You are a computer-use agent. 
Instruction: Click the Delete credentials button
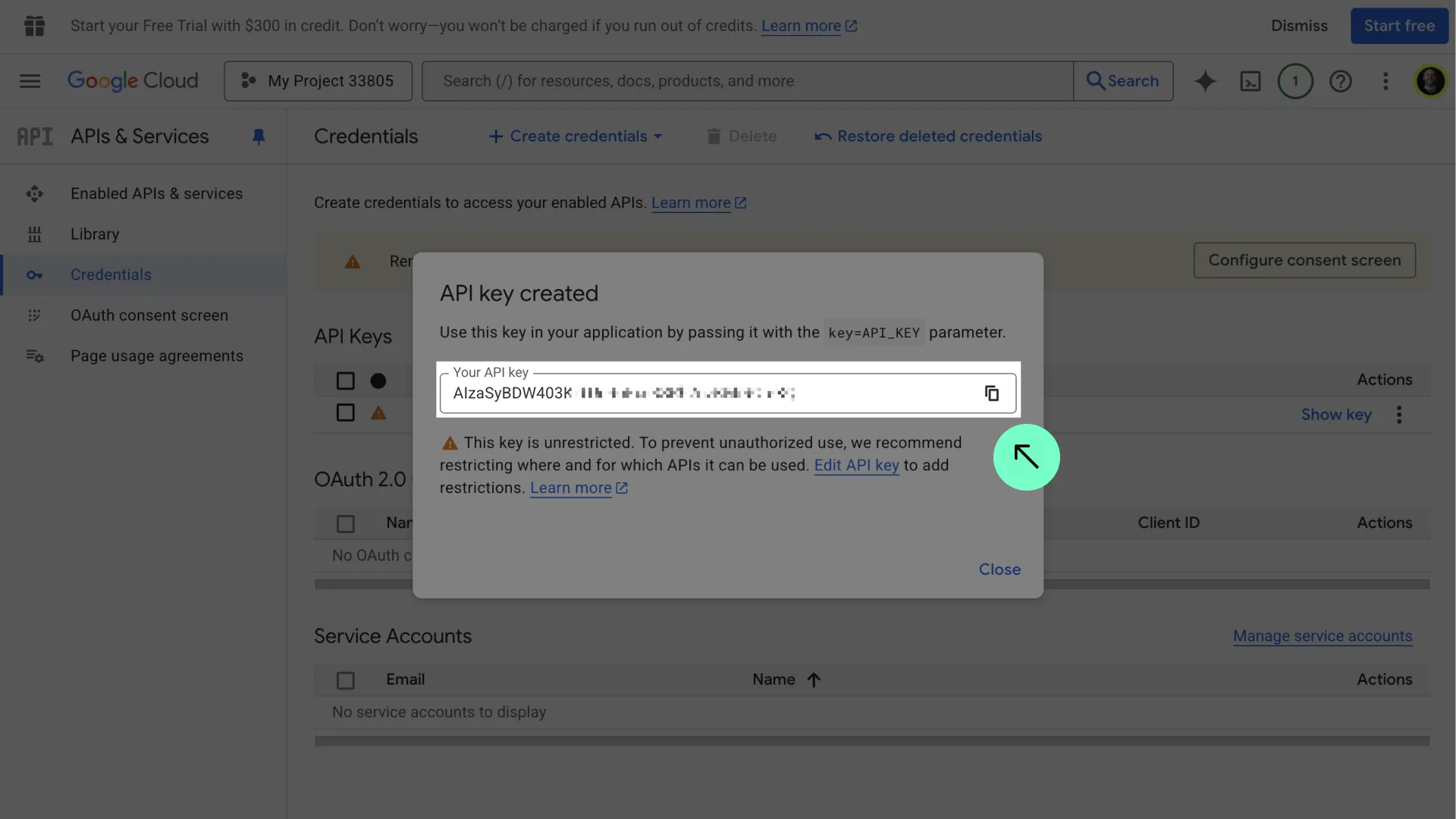[x=742, y=136]
